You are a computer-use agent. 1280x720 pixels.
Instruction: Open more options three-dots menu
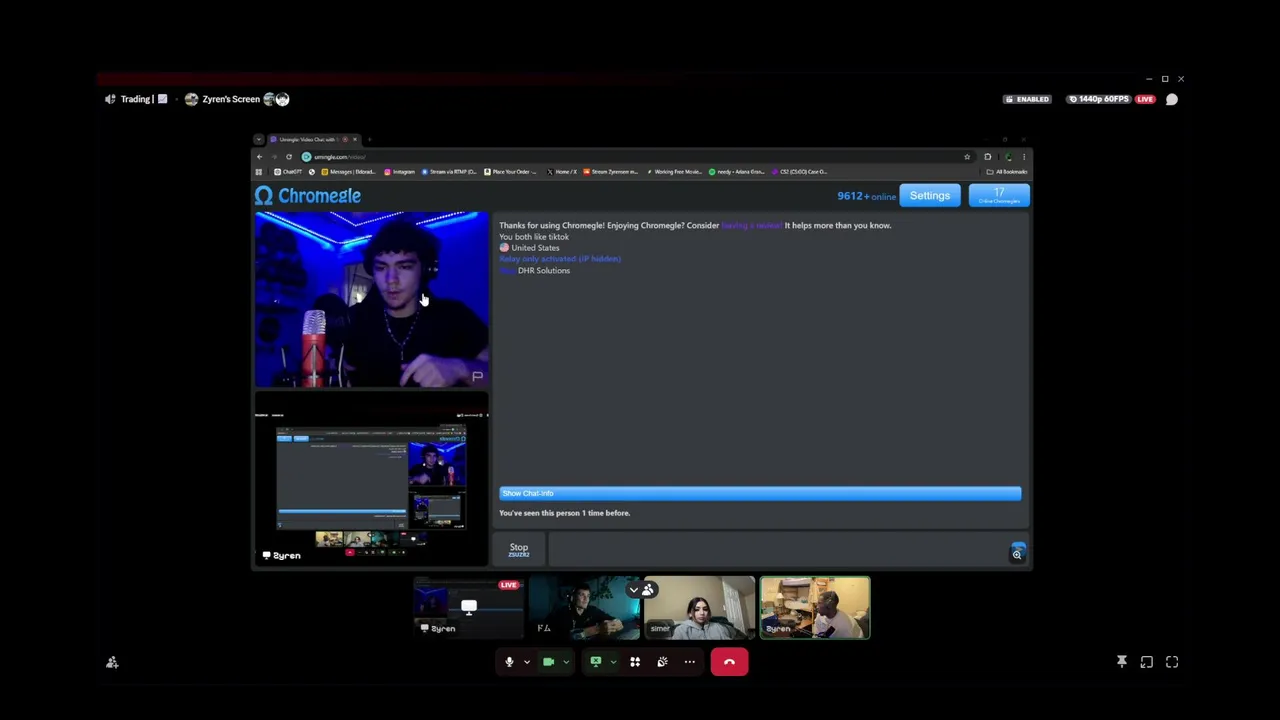[x=689, y=662]
